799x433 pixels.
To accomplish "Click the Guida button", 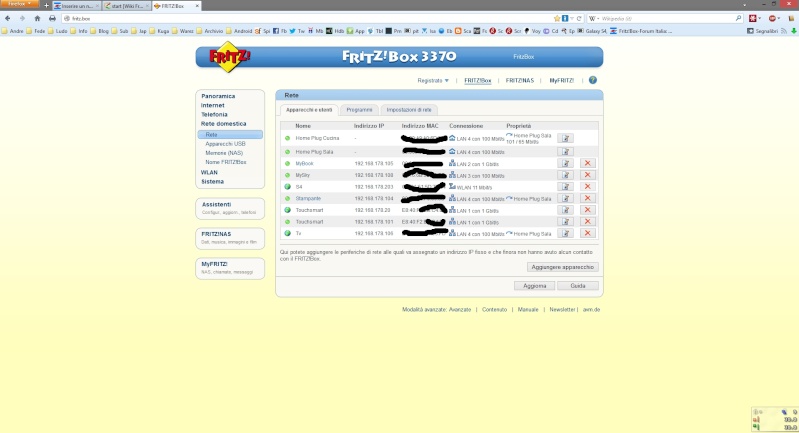I will [578, 286].
